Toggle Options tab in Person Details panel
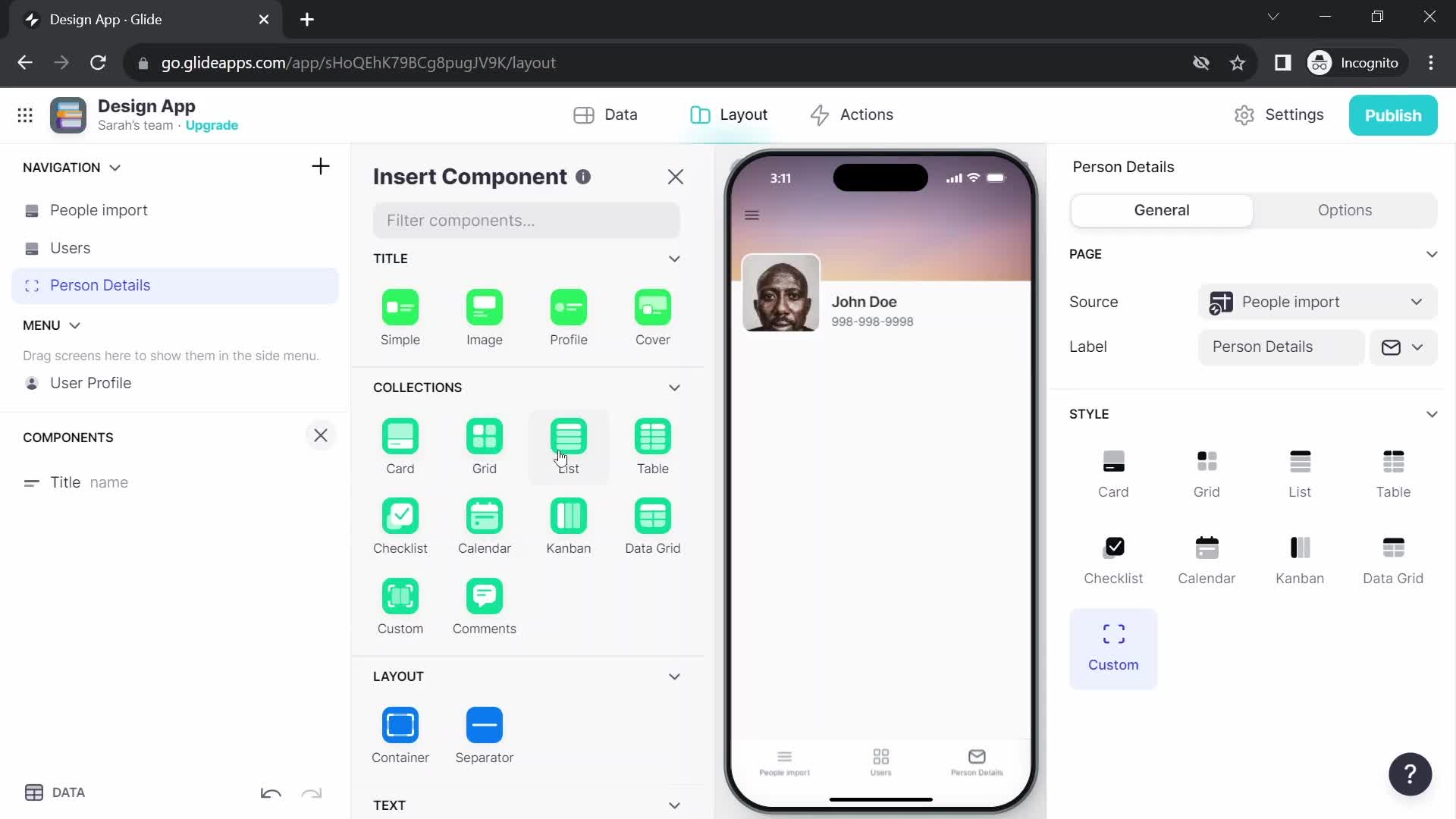1456x819 pixels. (1345, 210)
